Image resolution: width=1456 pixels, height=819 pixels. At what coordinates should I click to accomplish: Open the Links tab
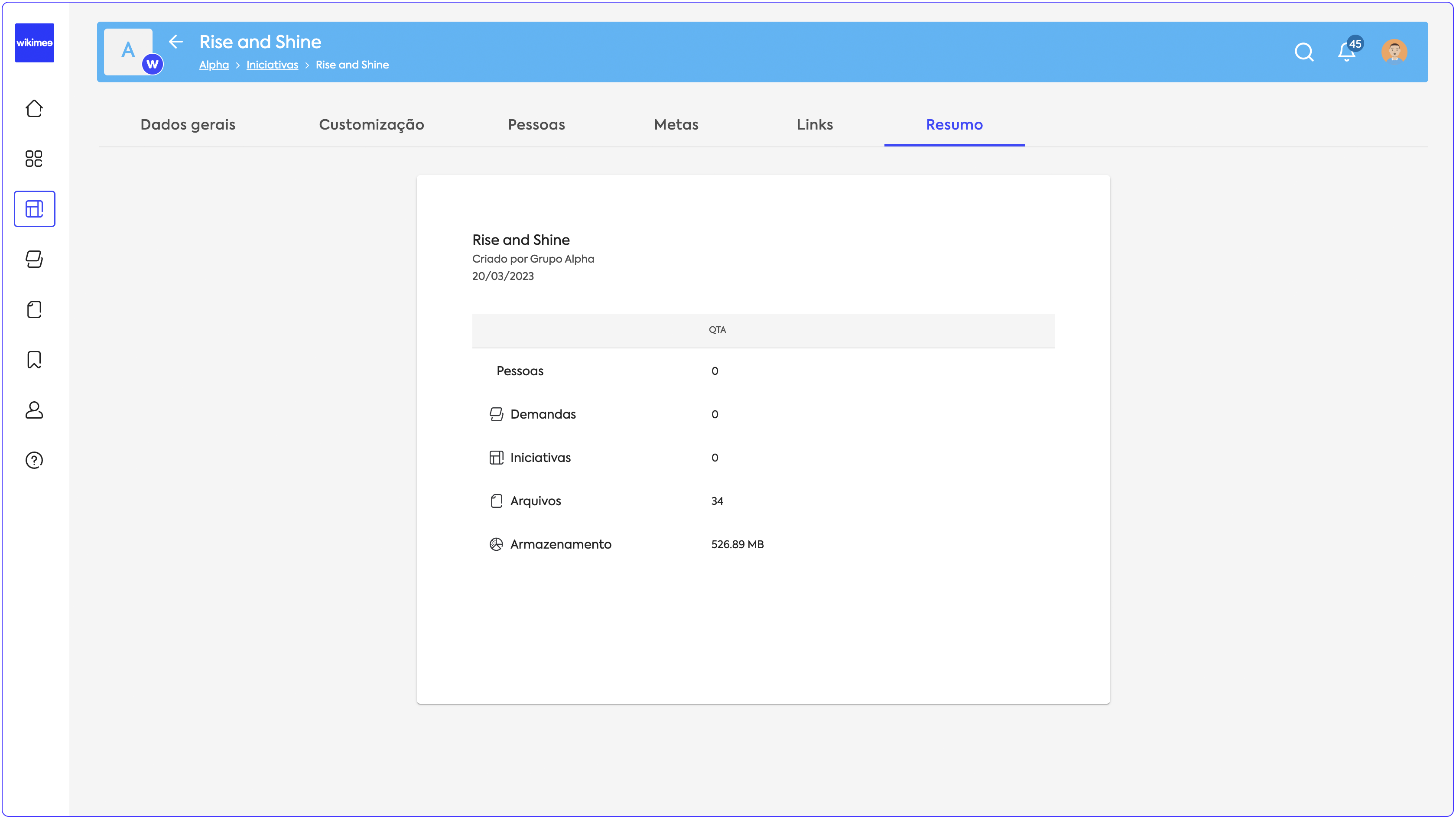pos(815,125)
